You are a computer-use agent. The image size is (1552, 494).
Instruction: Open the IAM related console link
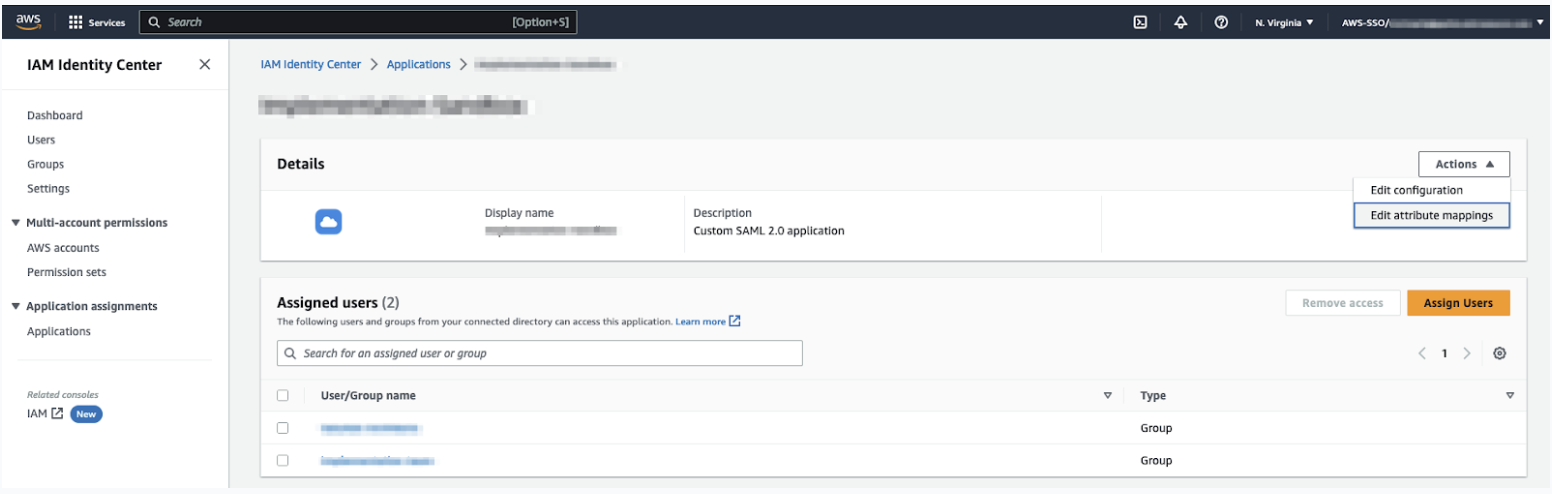coord(36,413)
